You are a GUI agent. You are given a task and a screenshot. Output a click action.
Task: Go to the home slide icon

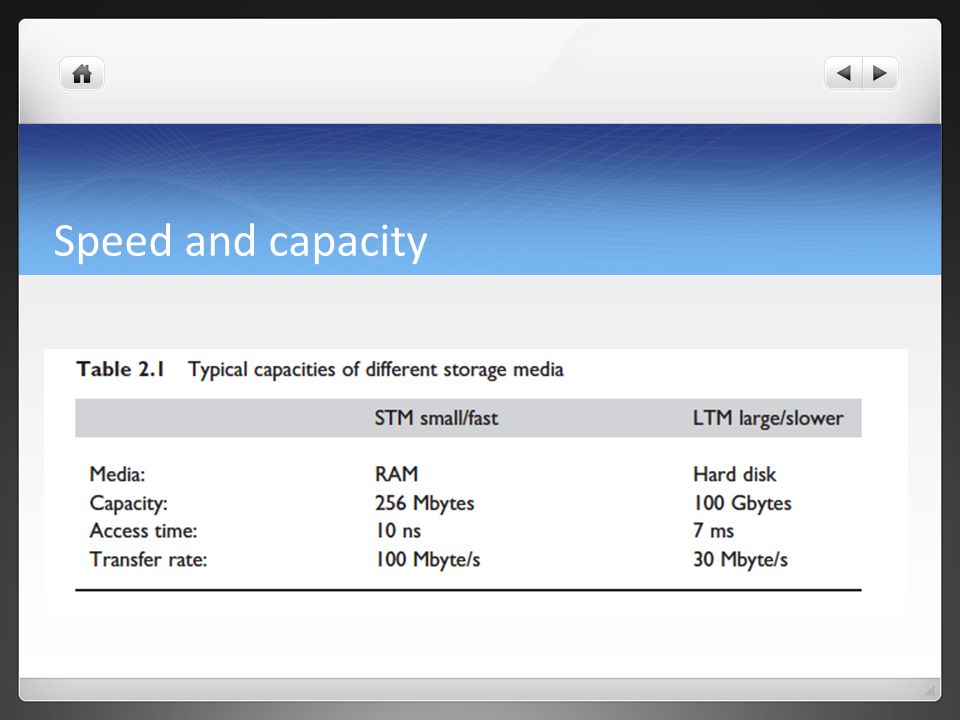(82, 74)
